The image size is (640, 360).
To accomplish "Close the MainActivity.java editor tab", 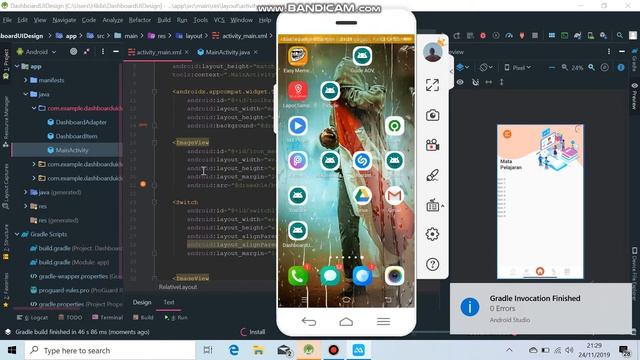I will click(x=256, y=52).
